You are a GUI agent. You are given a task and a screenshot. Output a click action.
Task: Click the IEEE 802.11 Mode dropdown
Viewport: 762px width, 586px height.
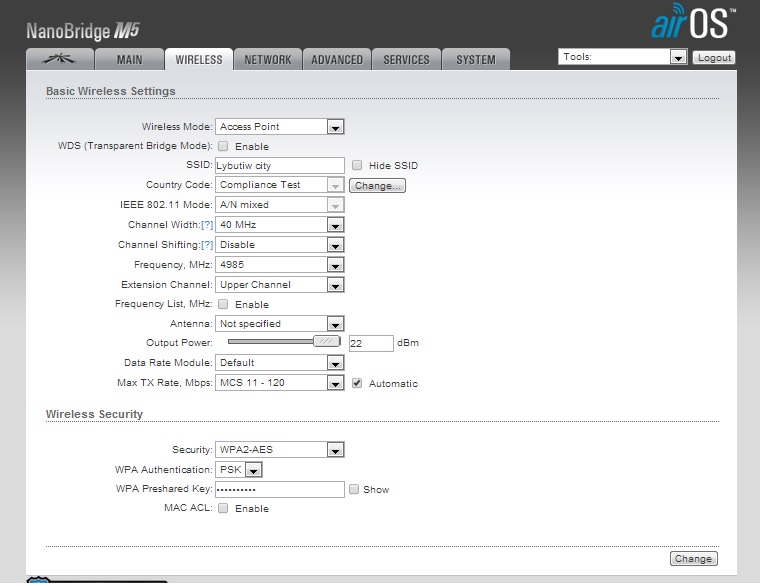click(x=279, y=205)
